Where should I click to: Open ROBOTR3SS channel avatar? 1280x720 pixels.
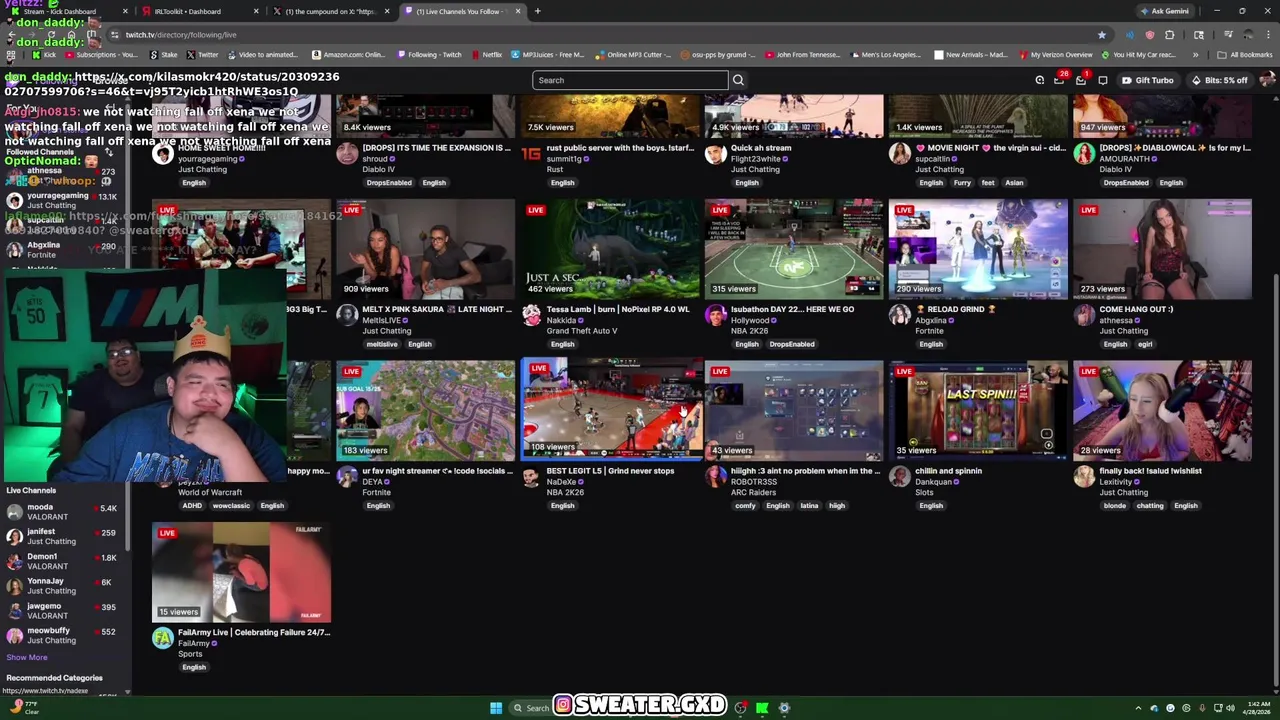click(715, 477)
